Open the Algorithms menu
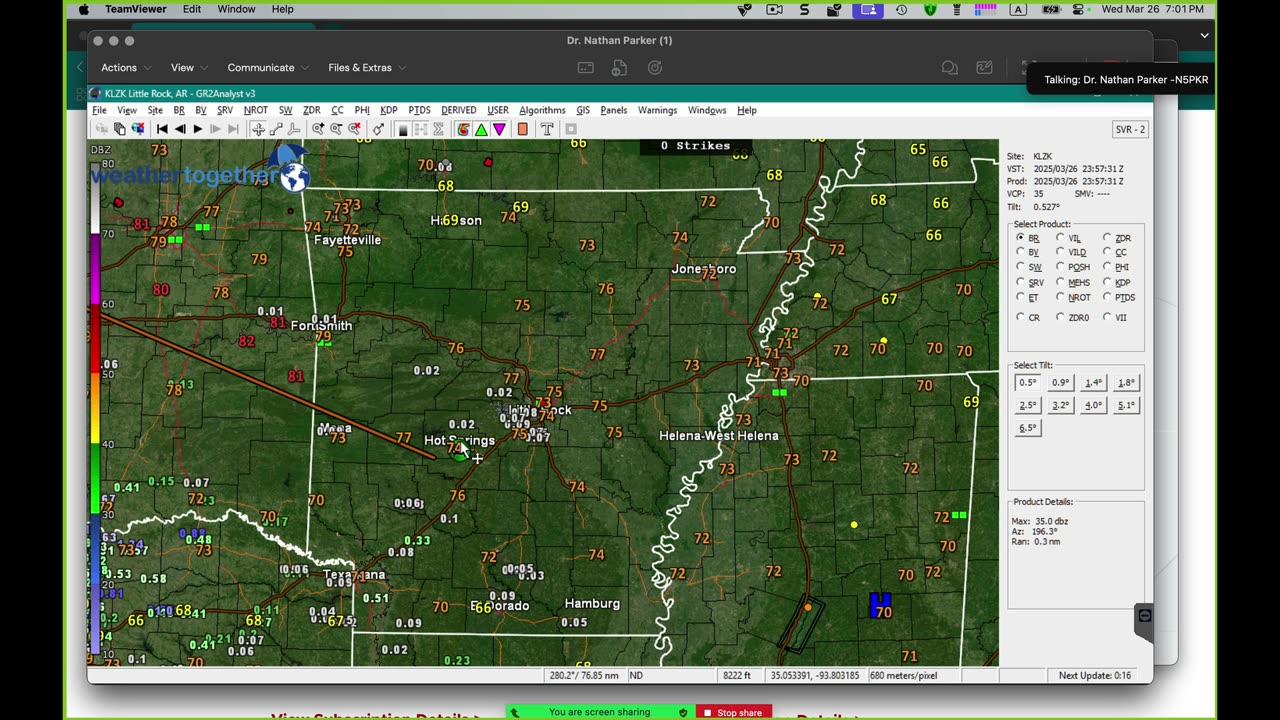Screen dimensions: 1280x720 pyautogui.click(x=542, y=110)
